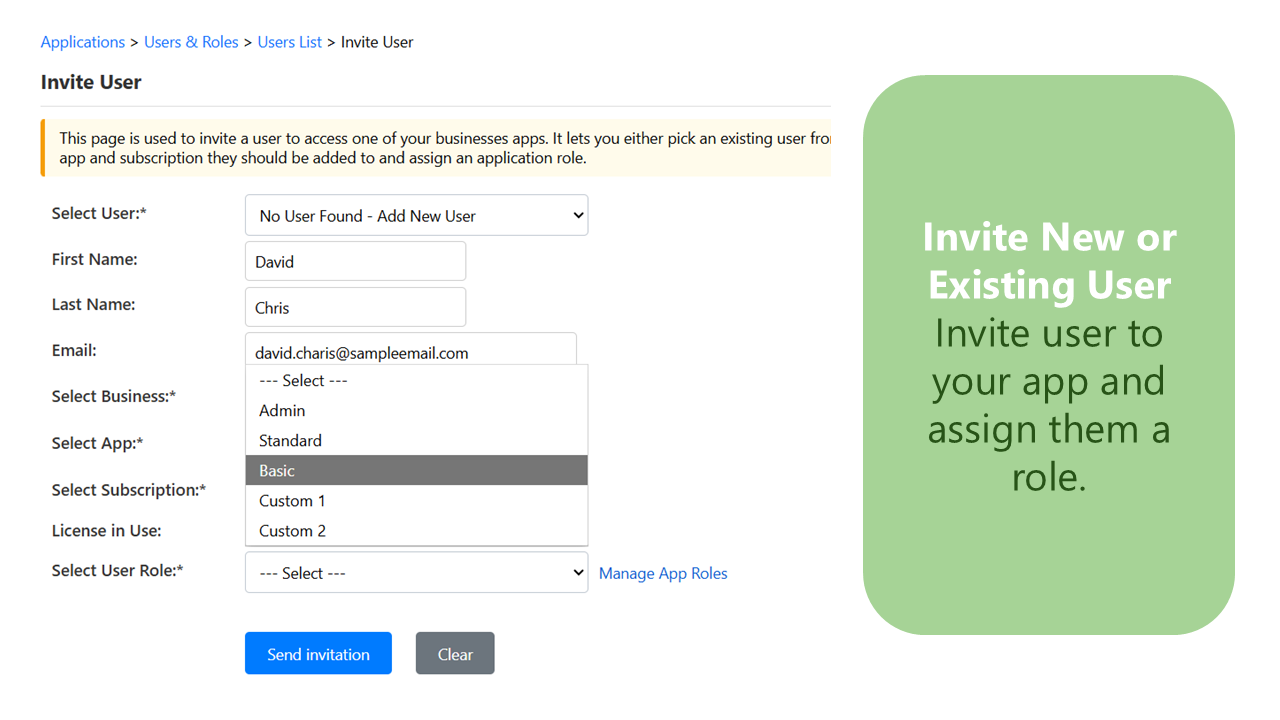Click the Select User Role chevron arrow
The width and height of the screenshot is (1280, 720).
pyautogui.click(x=578, y=572)
